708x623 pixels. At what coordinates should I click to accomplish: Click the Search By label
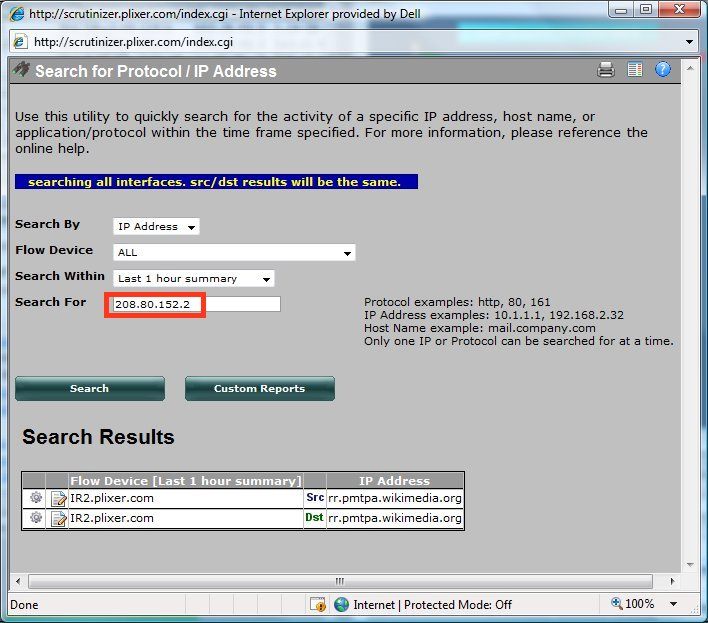coord(47,224)
